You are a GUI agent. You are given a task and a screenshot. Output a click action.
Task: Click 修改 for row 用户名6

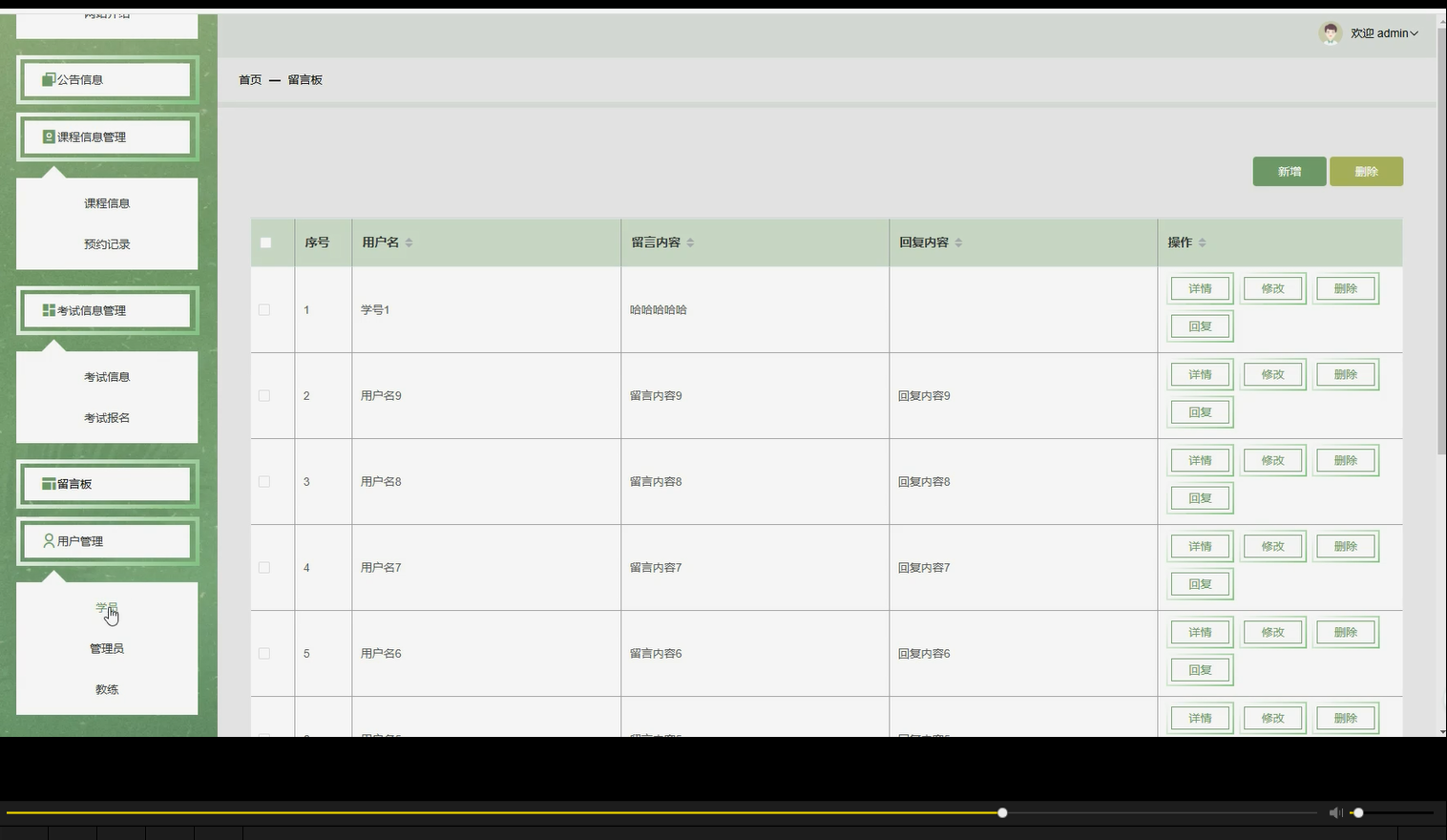[x=1273, y=632]
